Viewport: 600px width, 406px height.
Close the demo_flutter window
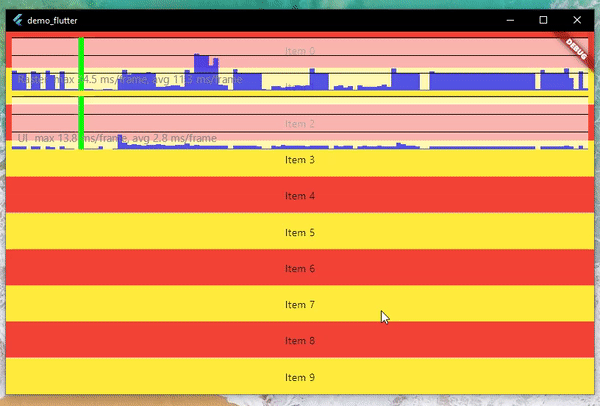[577, 20]
